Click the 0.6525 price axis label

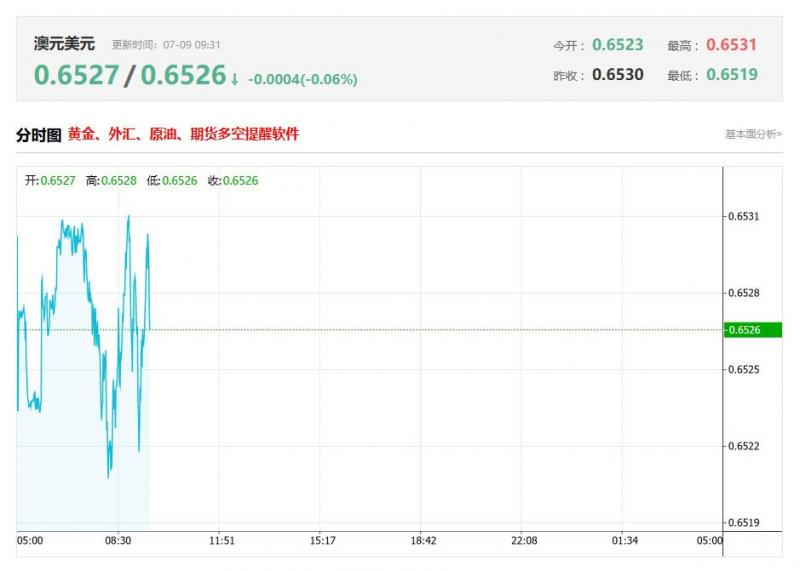click(x=743, y=369)
